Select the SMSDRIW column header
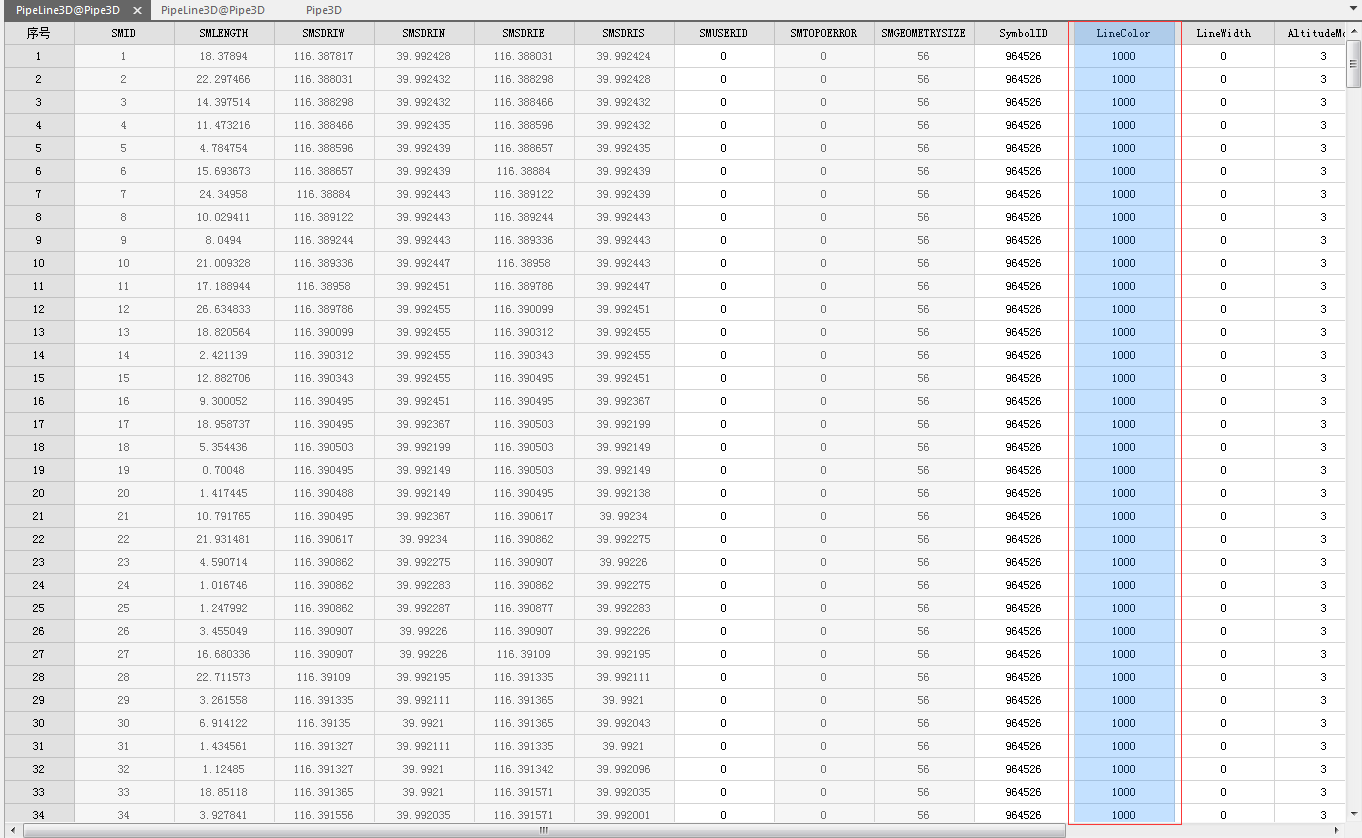 pos(324,33)
